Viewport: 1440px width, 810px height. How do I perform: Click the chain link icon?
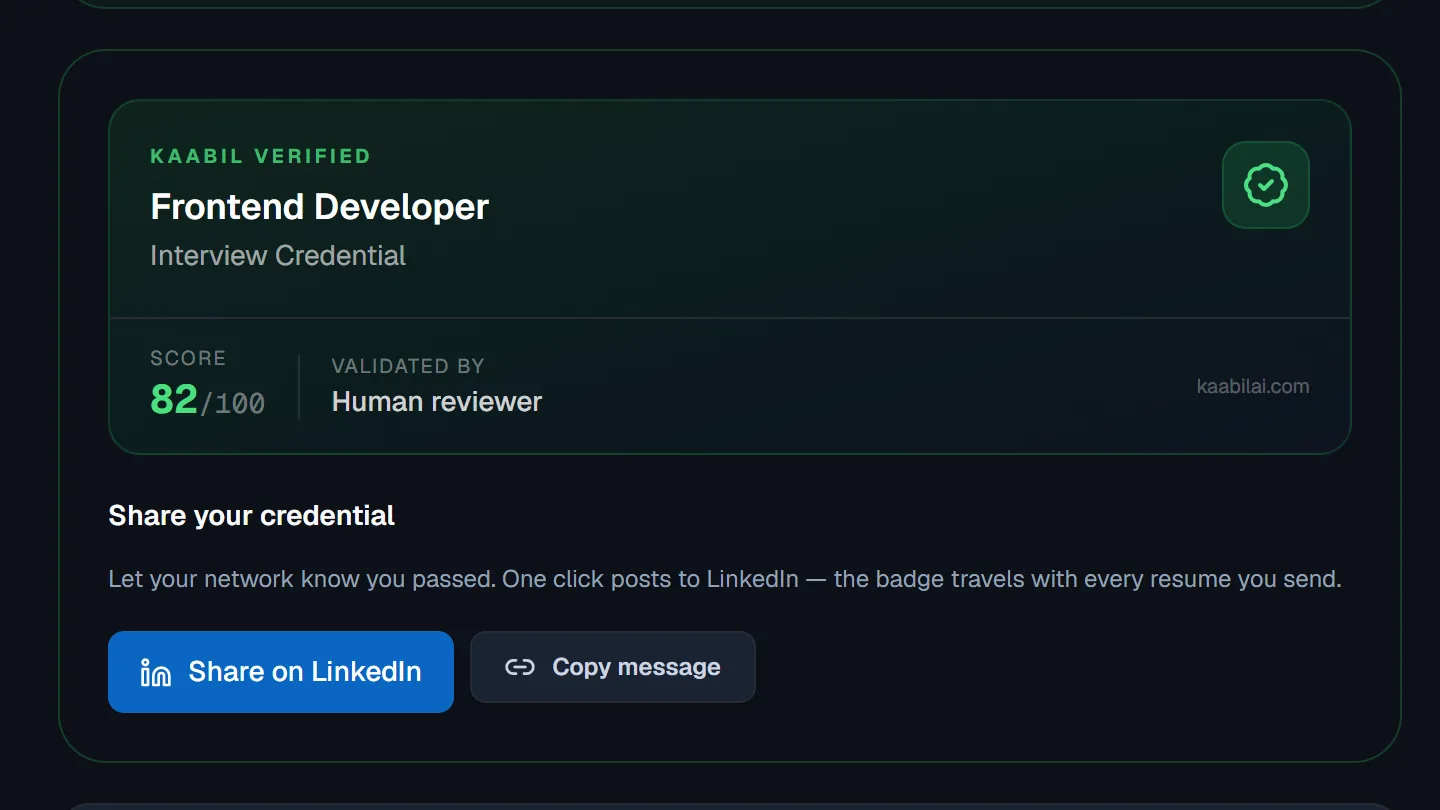[520, 667]
